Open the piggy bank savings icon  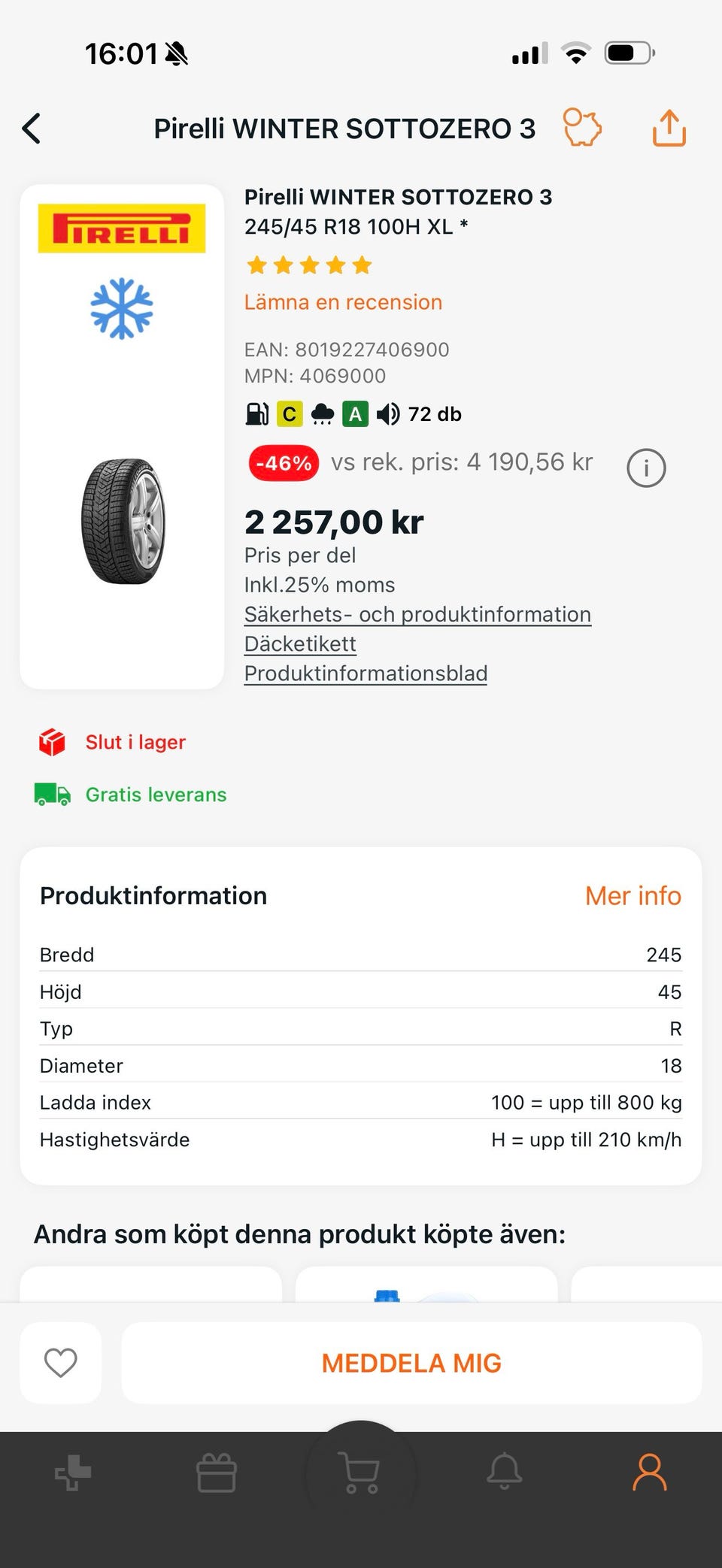(582, 128)
